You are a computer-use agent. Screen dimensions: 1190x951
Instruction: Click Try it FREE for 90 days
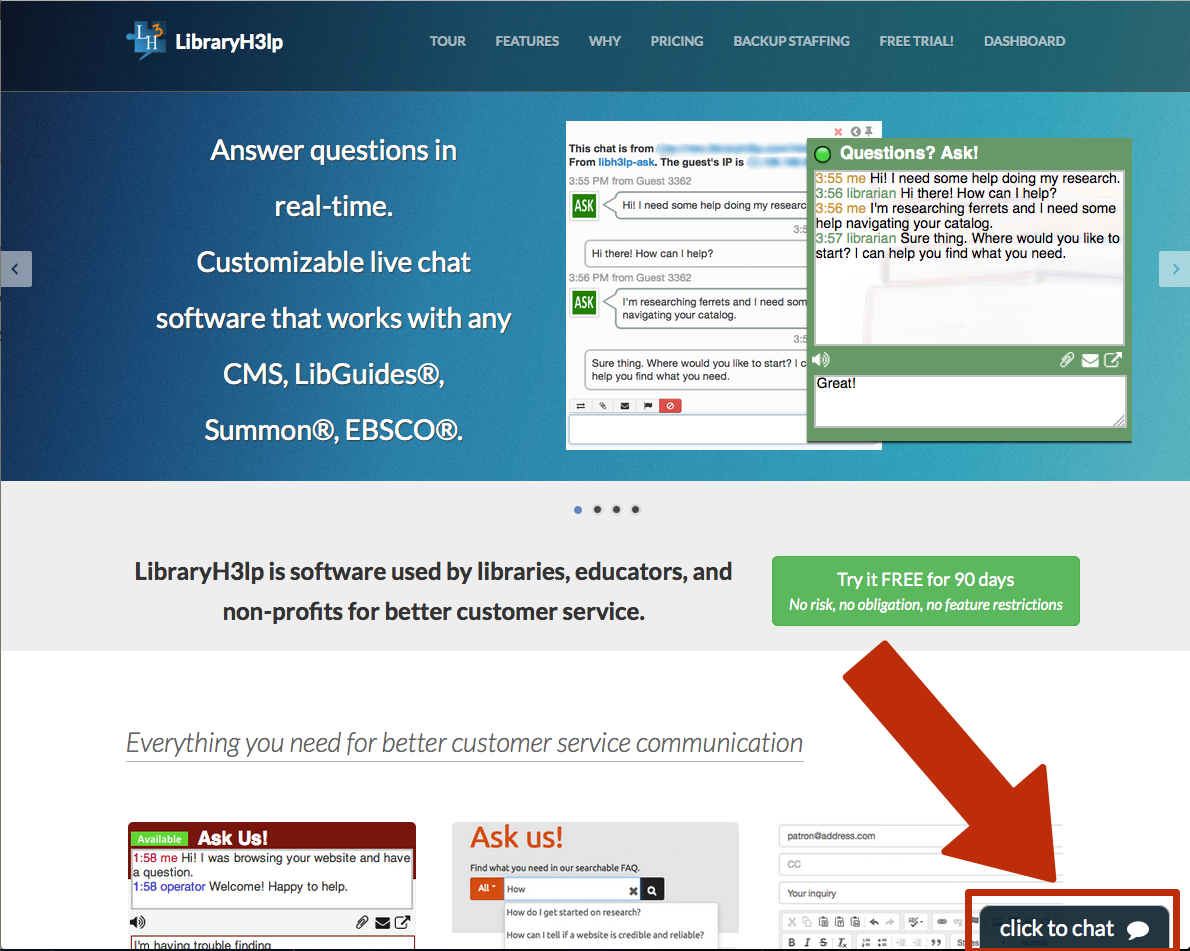[925, 590]
